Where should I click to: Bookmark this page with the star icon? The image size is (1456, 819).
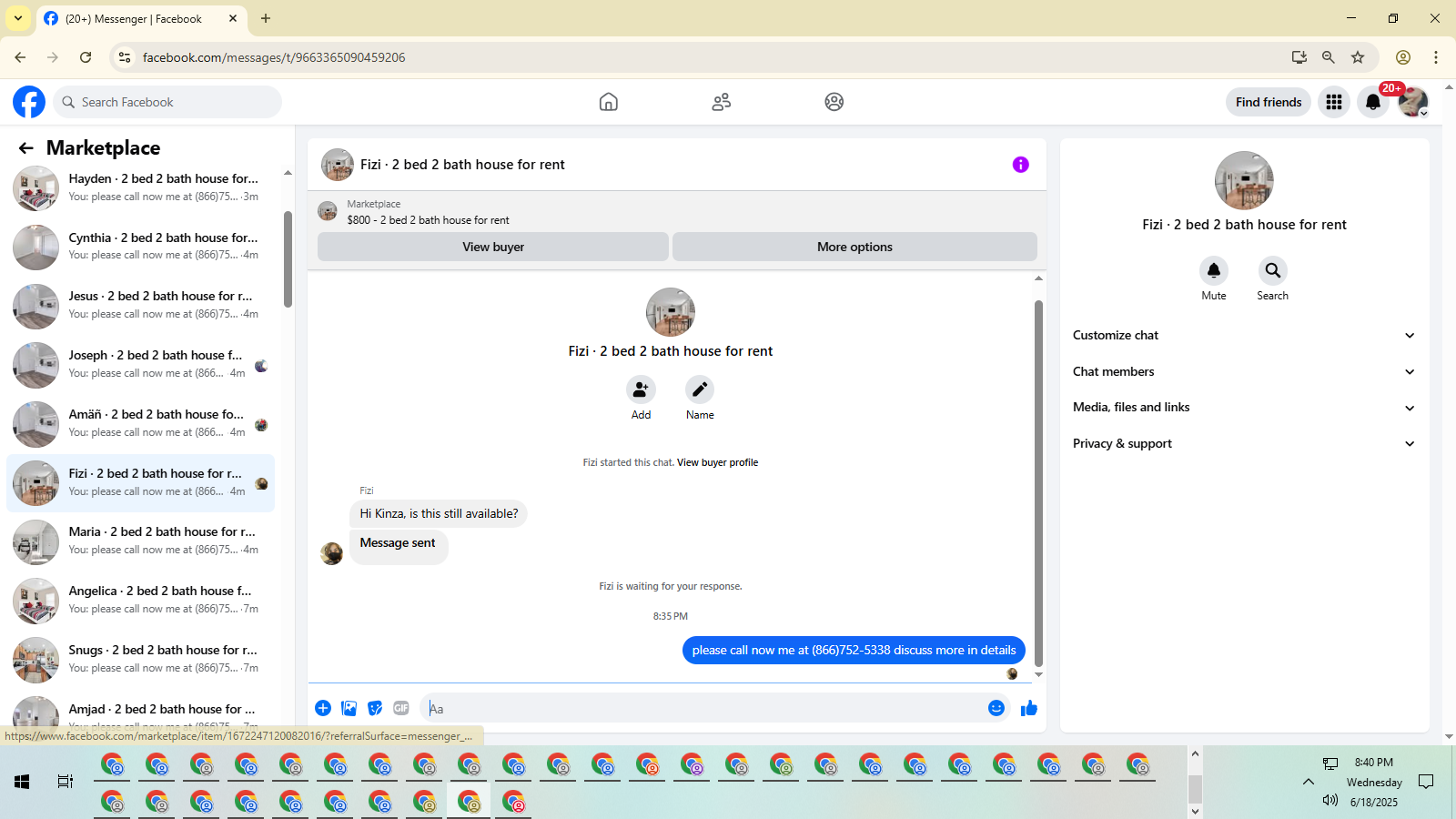[1358, 57]
